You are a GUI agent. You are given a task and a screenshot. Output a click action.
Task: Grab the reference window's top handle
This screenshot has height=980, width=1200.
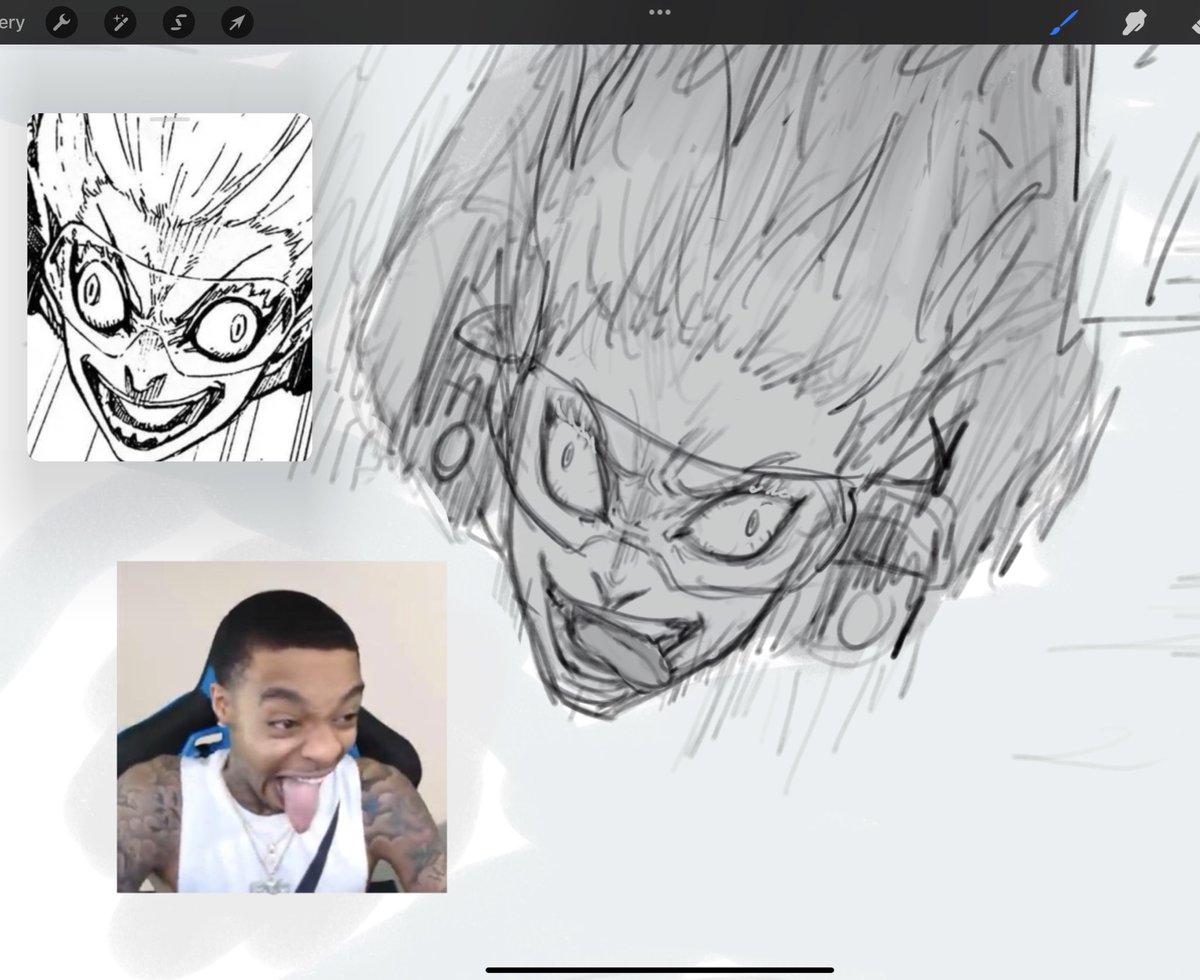[x=170, y=119]
